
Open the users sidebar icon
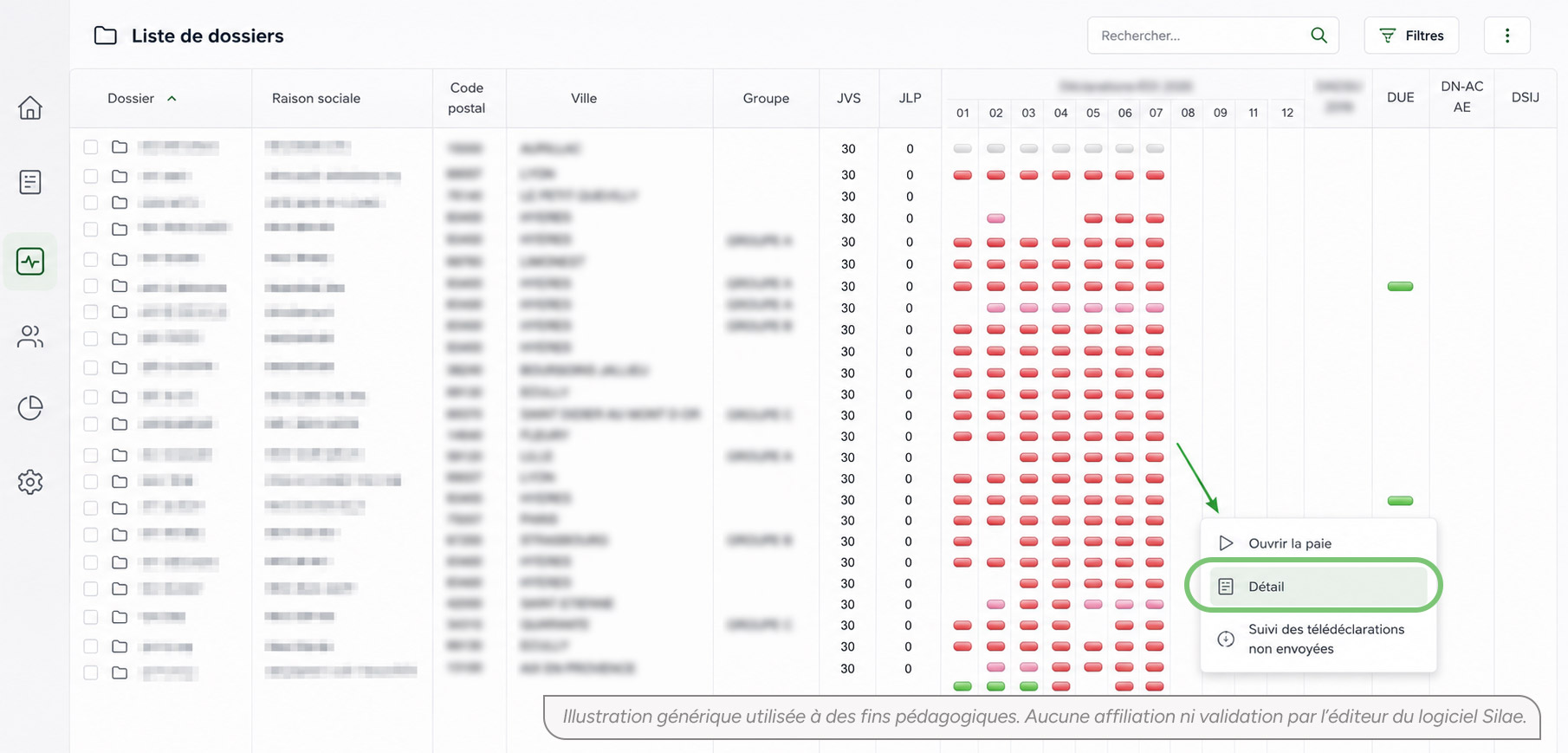point(30,336)
